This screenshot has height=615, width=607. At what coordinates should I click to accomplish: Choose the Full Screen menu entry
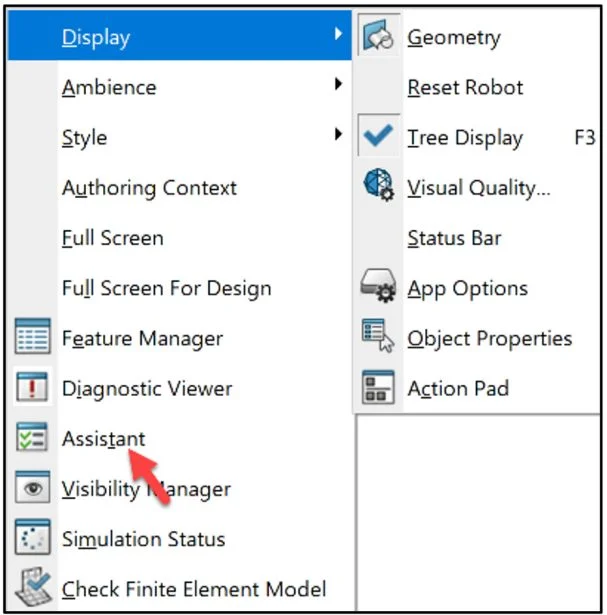[x=112, y=238]
